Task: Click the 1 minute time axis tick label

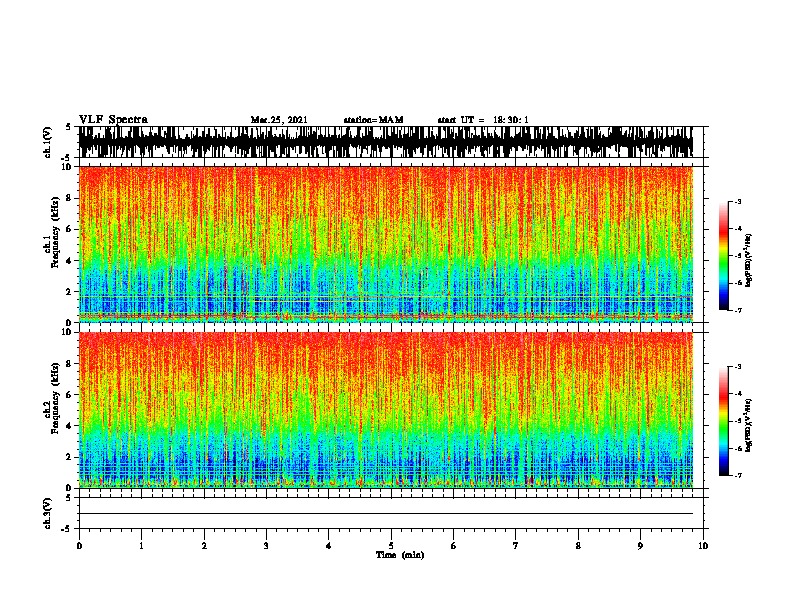Action: 141,546
